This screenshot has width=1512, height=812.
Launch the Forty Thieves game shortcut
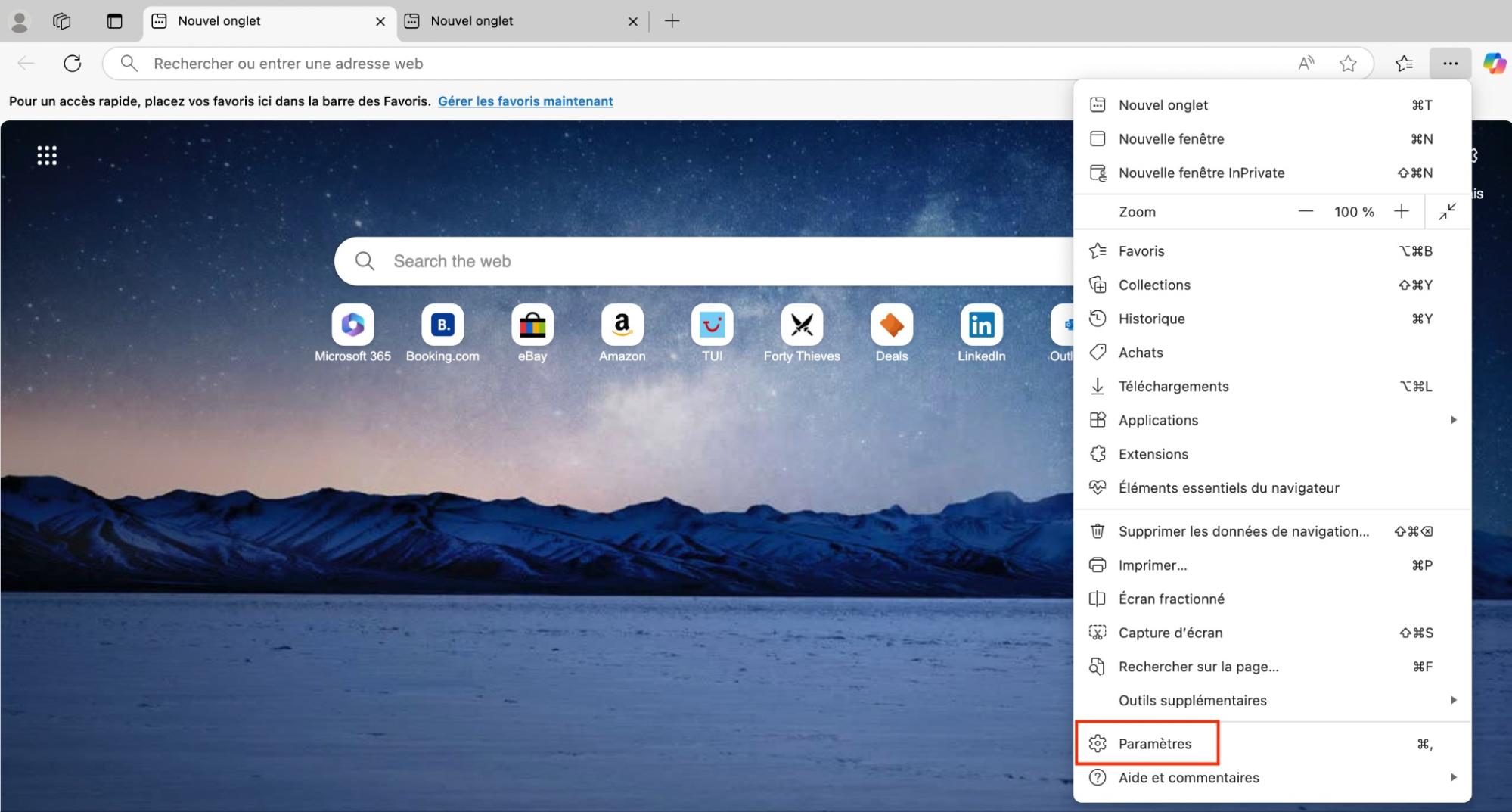[801, 325]
